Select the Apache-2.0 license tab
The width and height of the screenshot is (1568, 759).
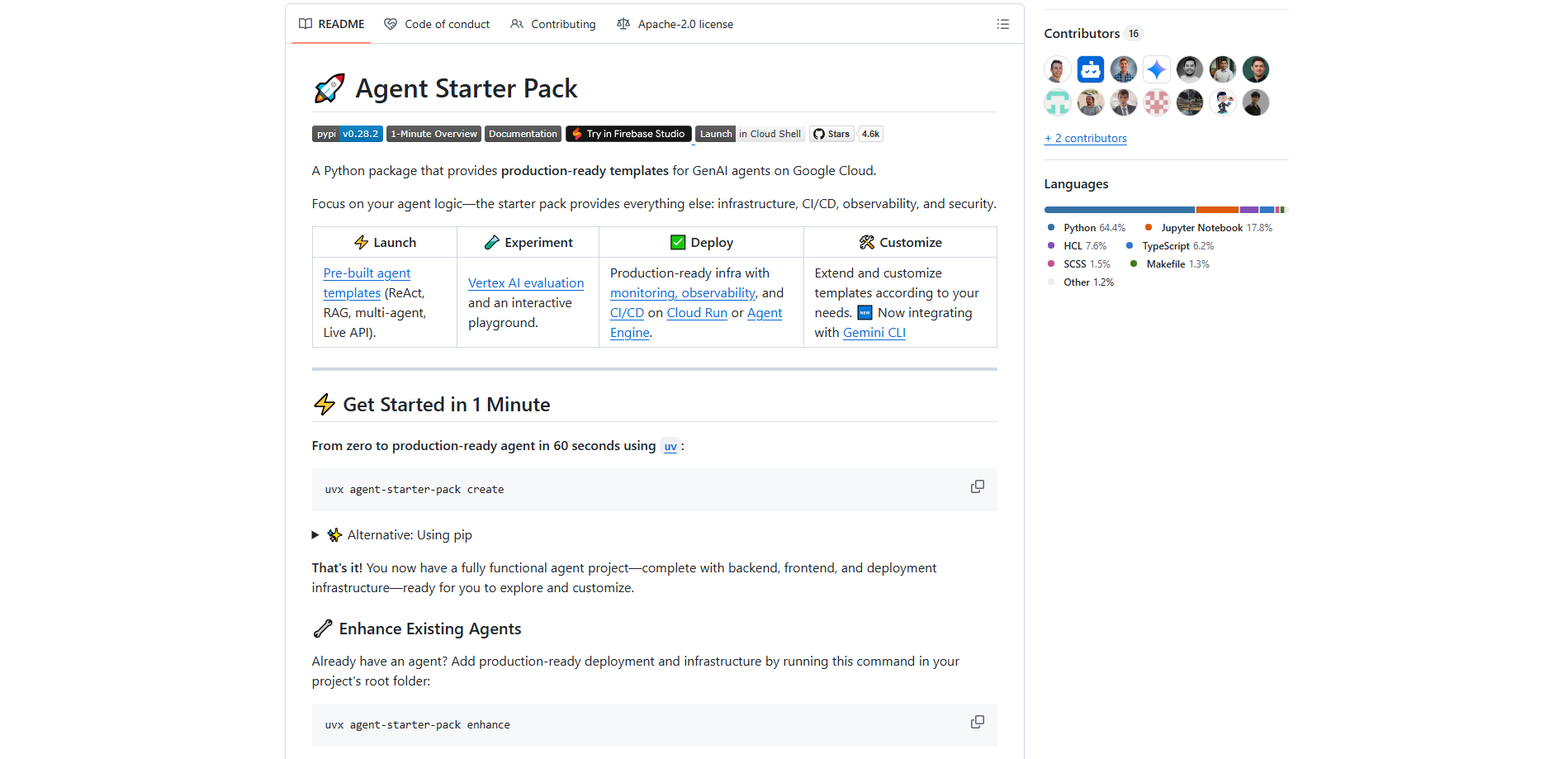click(x=675, y=25)
